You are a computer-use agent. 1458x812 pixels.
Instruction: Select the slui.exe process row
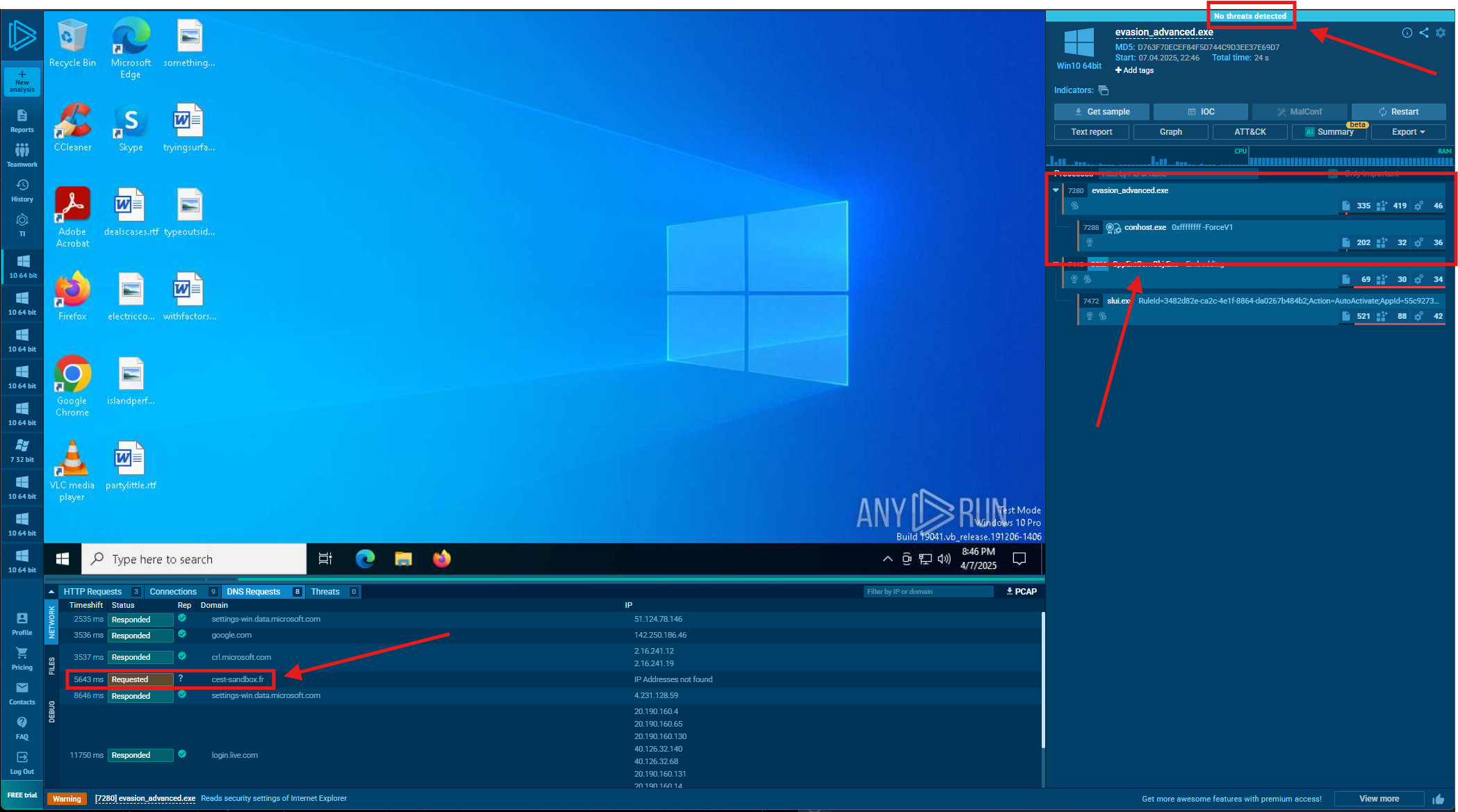(x=1261, y=309)
